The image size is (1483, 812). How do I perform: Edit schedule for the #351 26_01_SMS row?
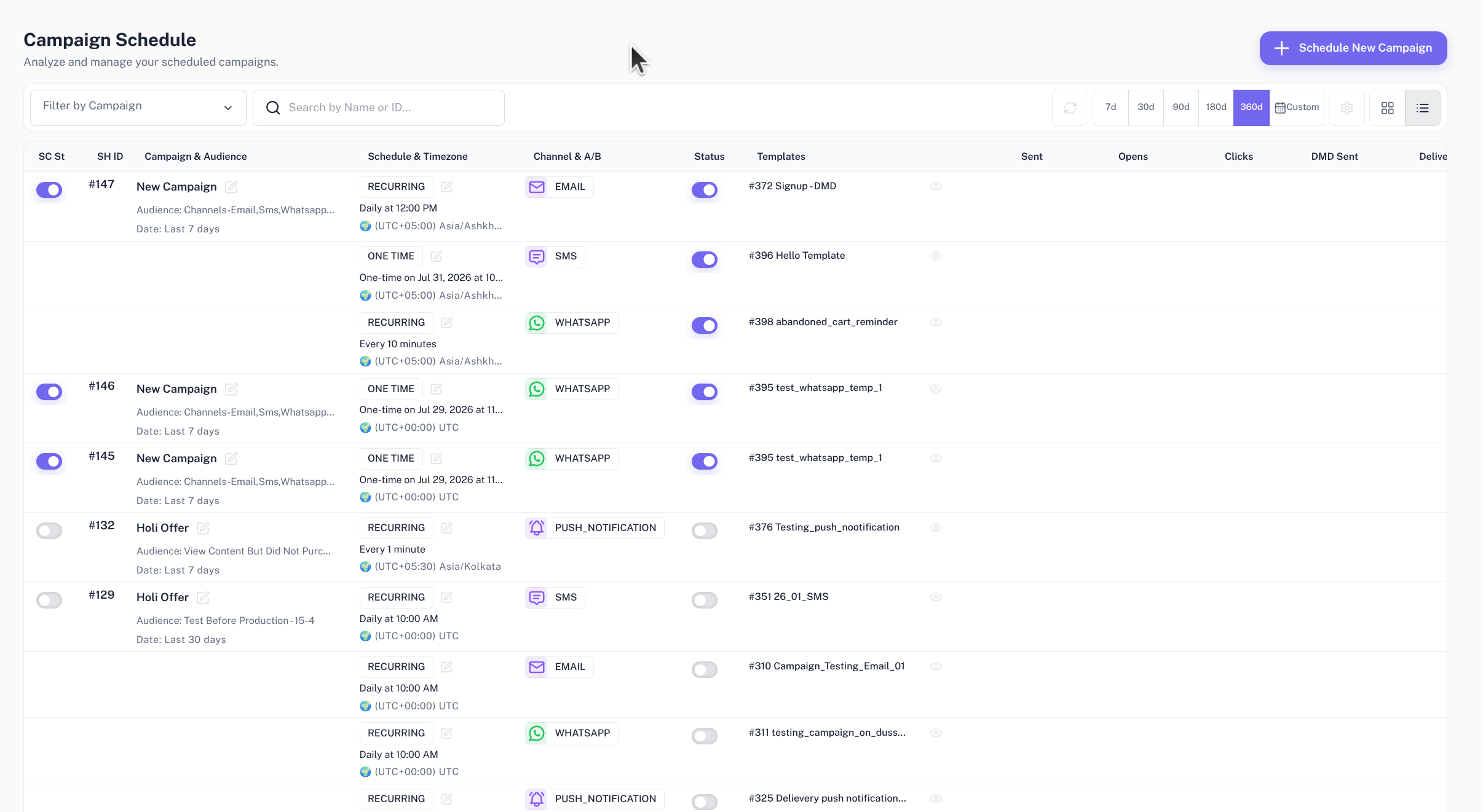pyautogui.click(x=447, y=597)
